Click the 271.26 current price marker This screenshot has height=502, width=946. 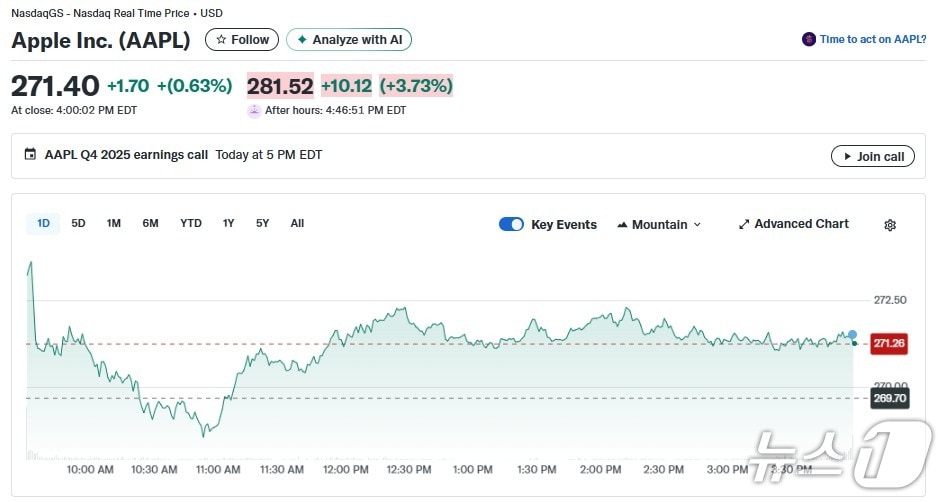(888, 343)
